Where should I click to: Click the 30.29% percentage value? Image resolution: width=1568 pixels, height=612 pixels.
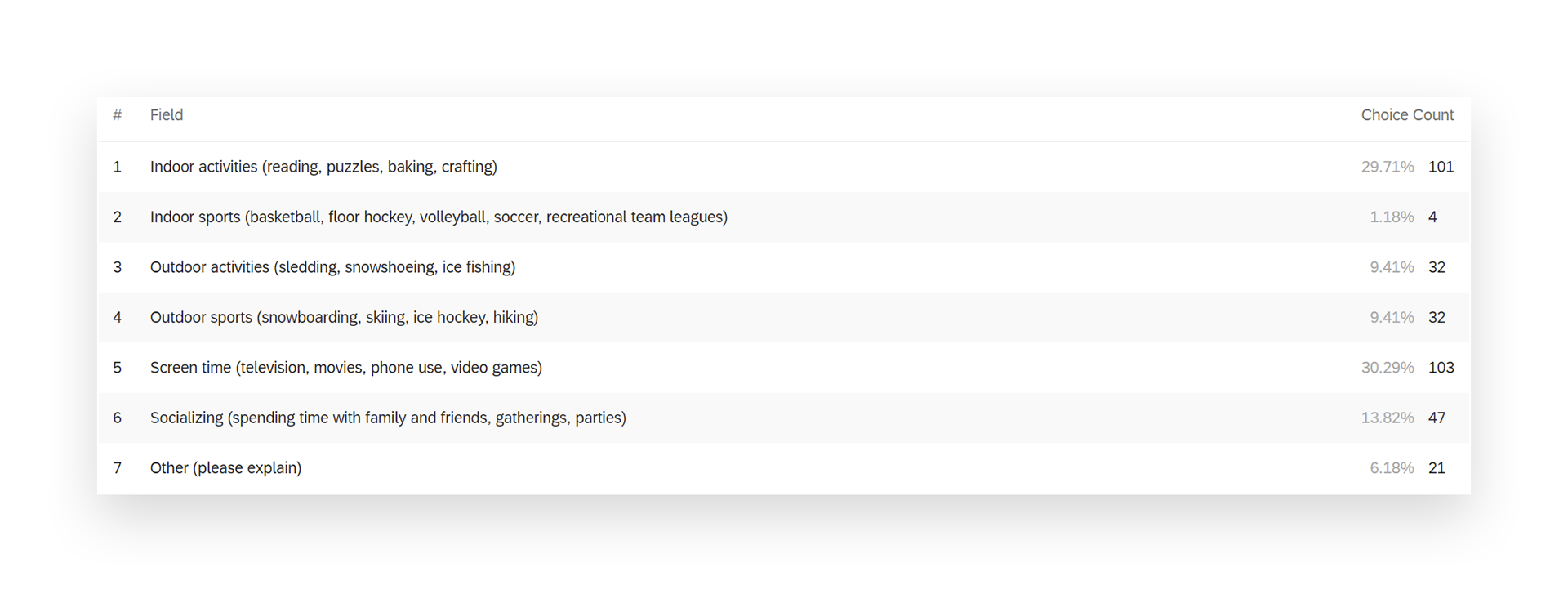(x=1387, y=368)
